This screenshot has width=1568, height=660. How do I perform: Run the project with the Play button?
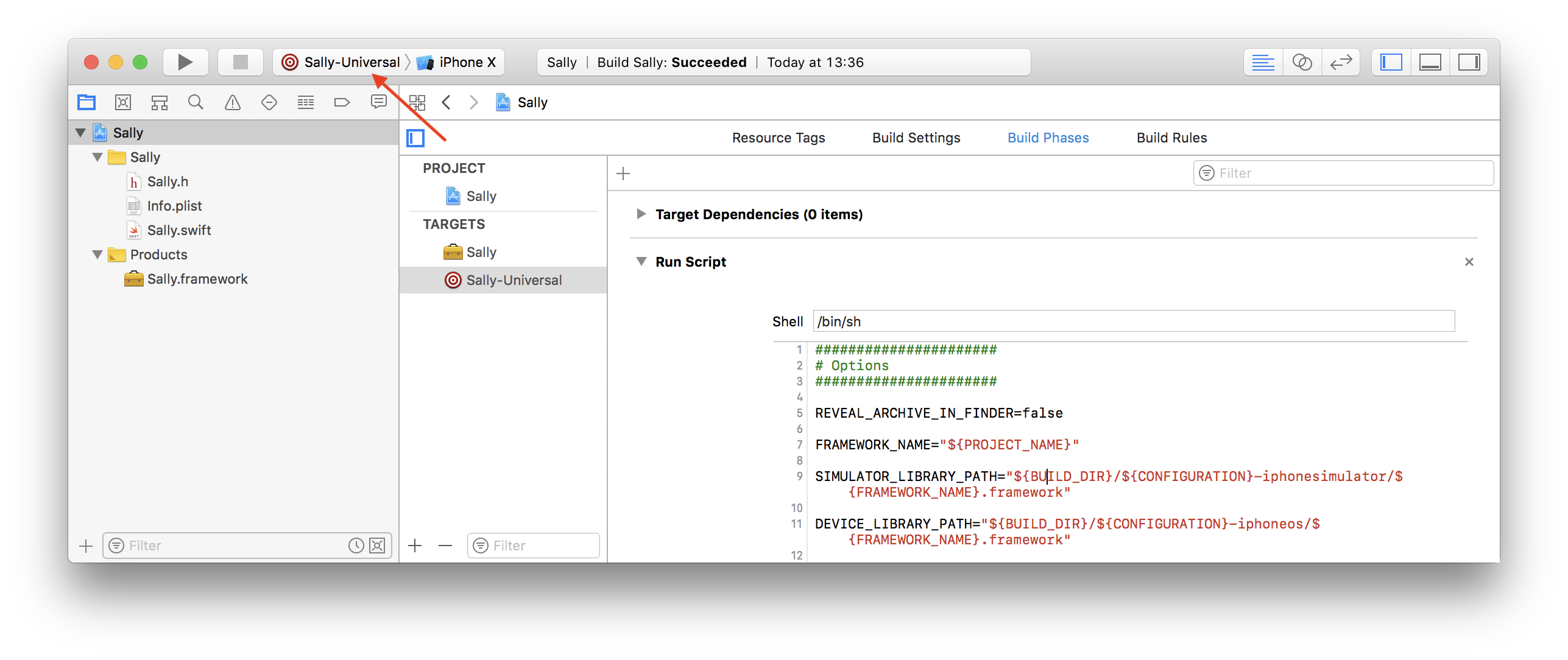(185, 62)
